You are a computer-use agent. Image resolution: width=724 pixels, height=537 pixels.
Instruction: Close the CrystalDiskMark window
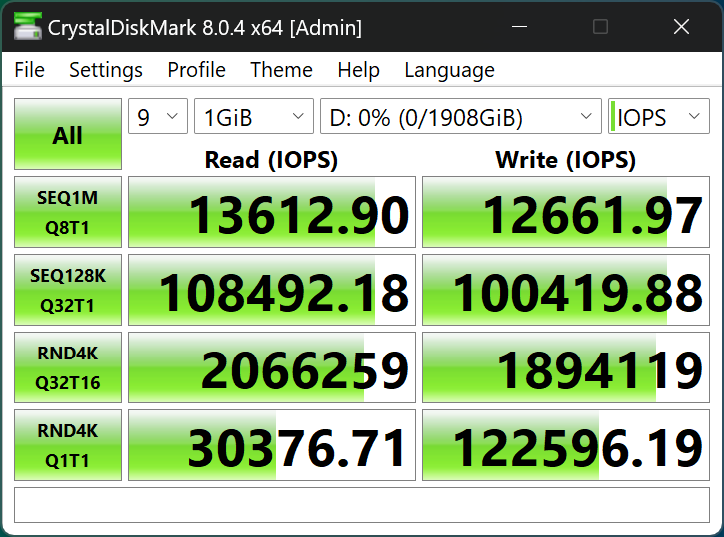pos(682,27)
